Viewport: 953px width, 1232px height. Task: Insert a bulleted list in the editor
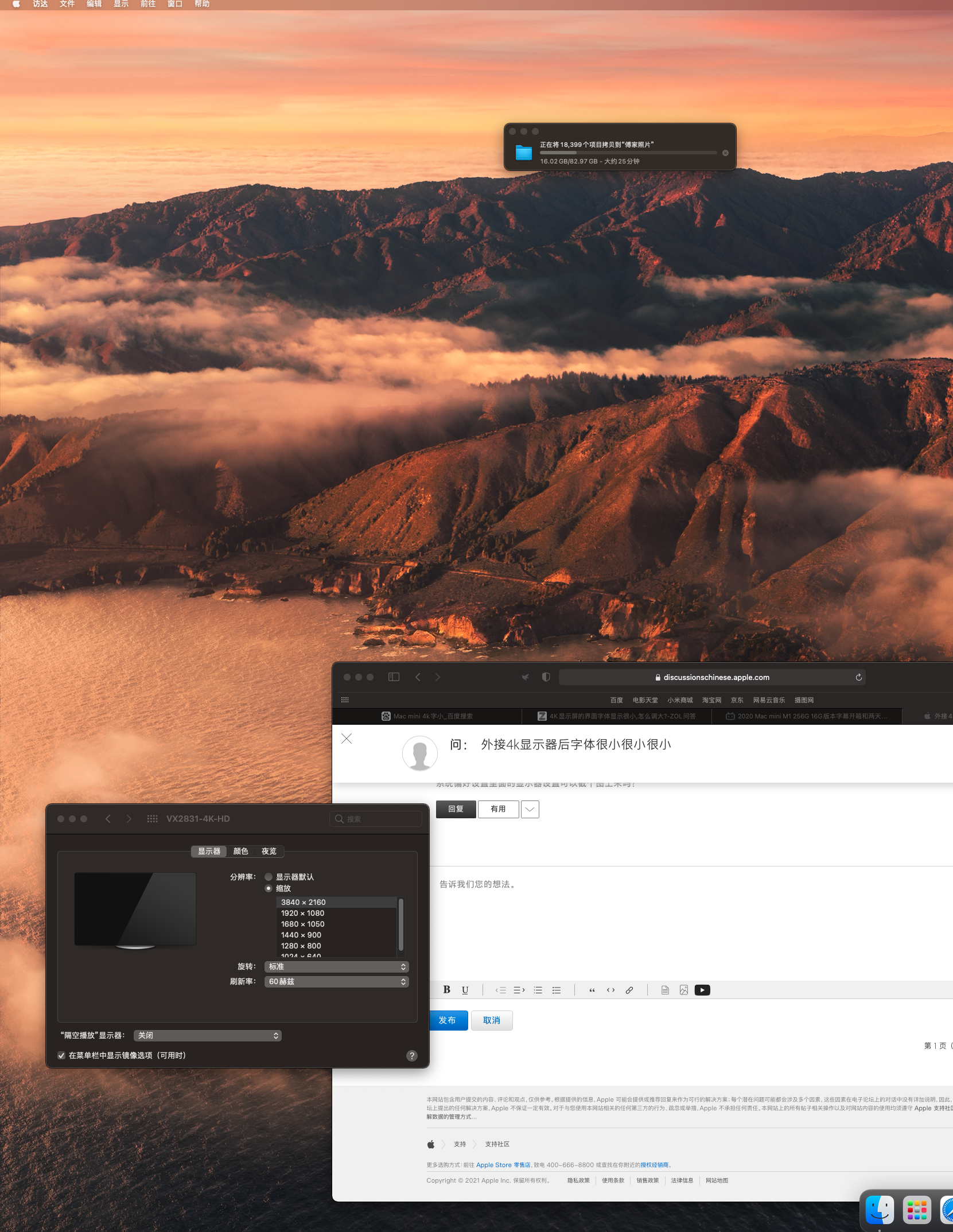(x=556, y=990)
